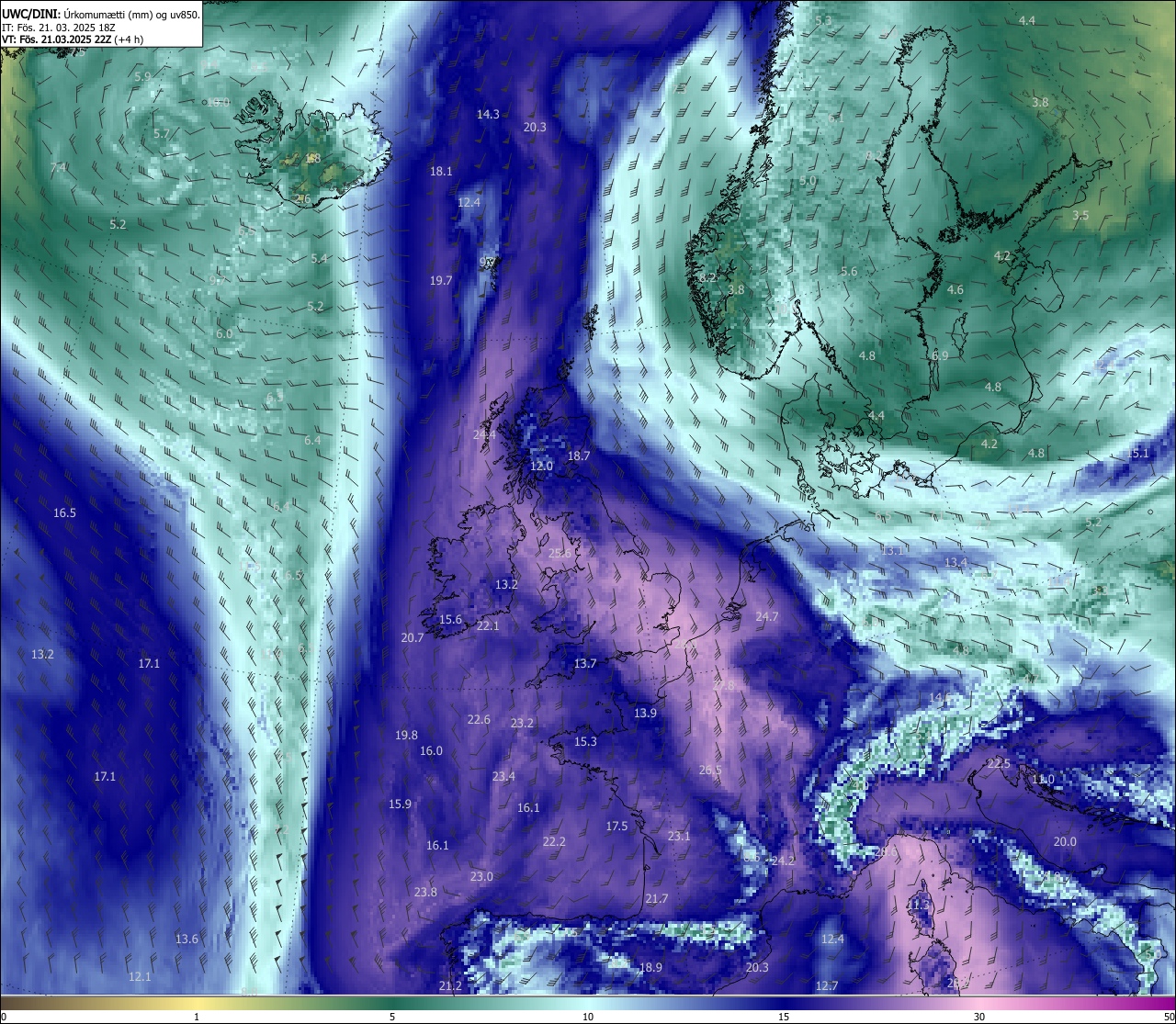Select the 'VT: Fös. 21.03.2025 22Z (+4 h)' line
This screenshot has width=1176, height=1024.
(73, 39)
